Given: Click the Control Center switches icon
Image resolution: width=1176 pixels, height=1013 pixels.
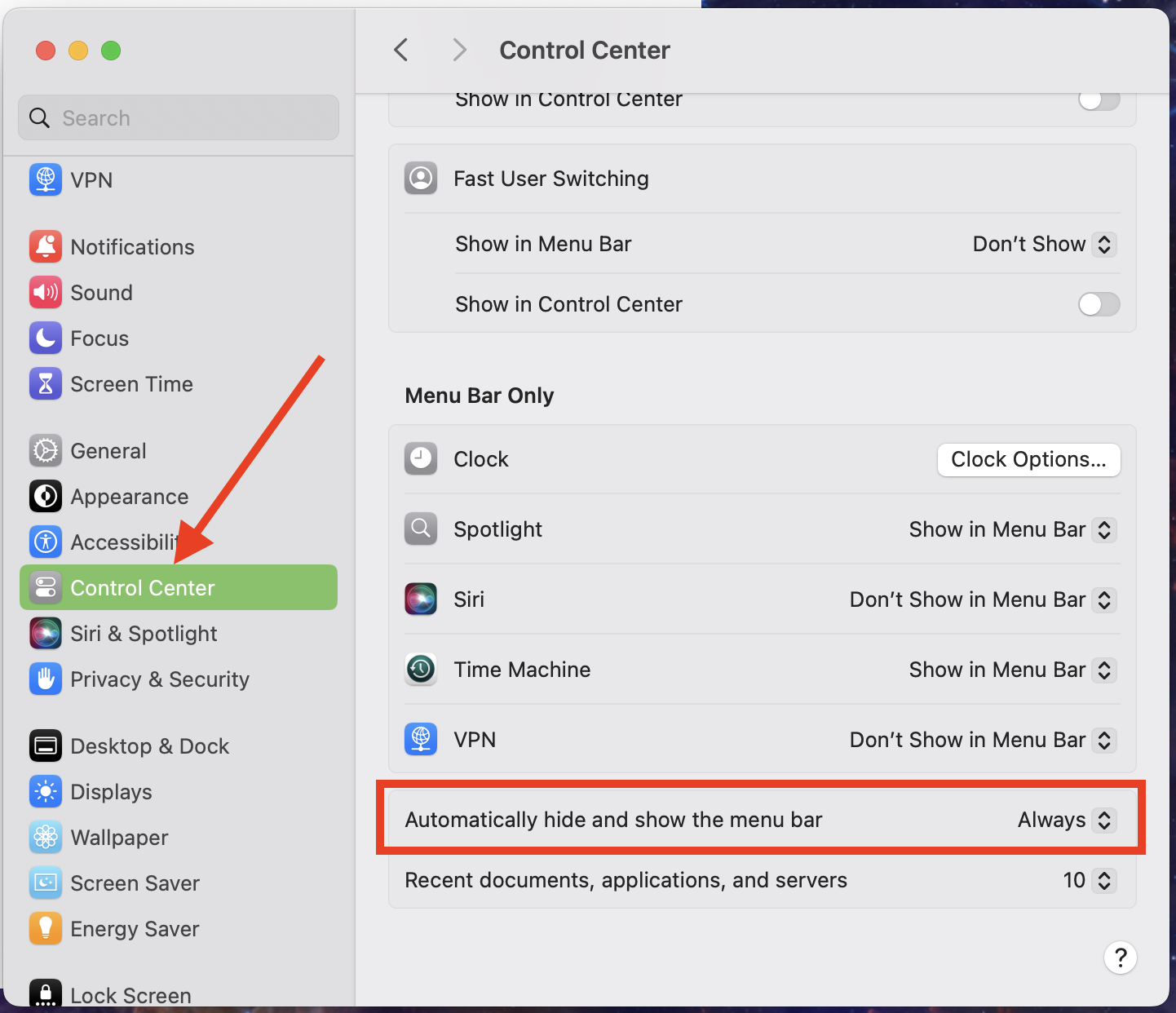Looking at the screenshot, I should point(46,587).
